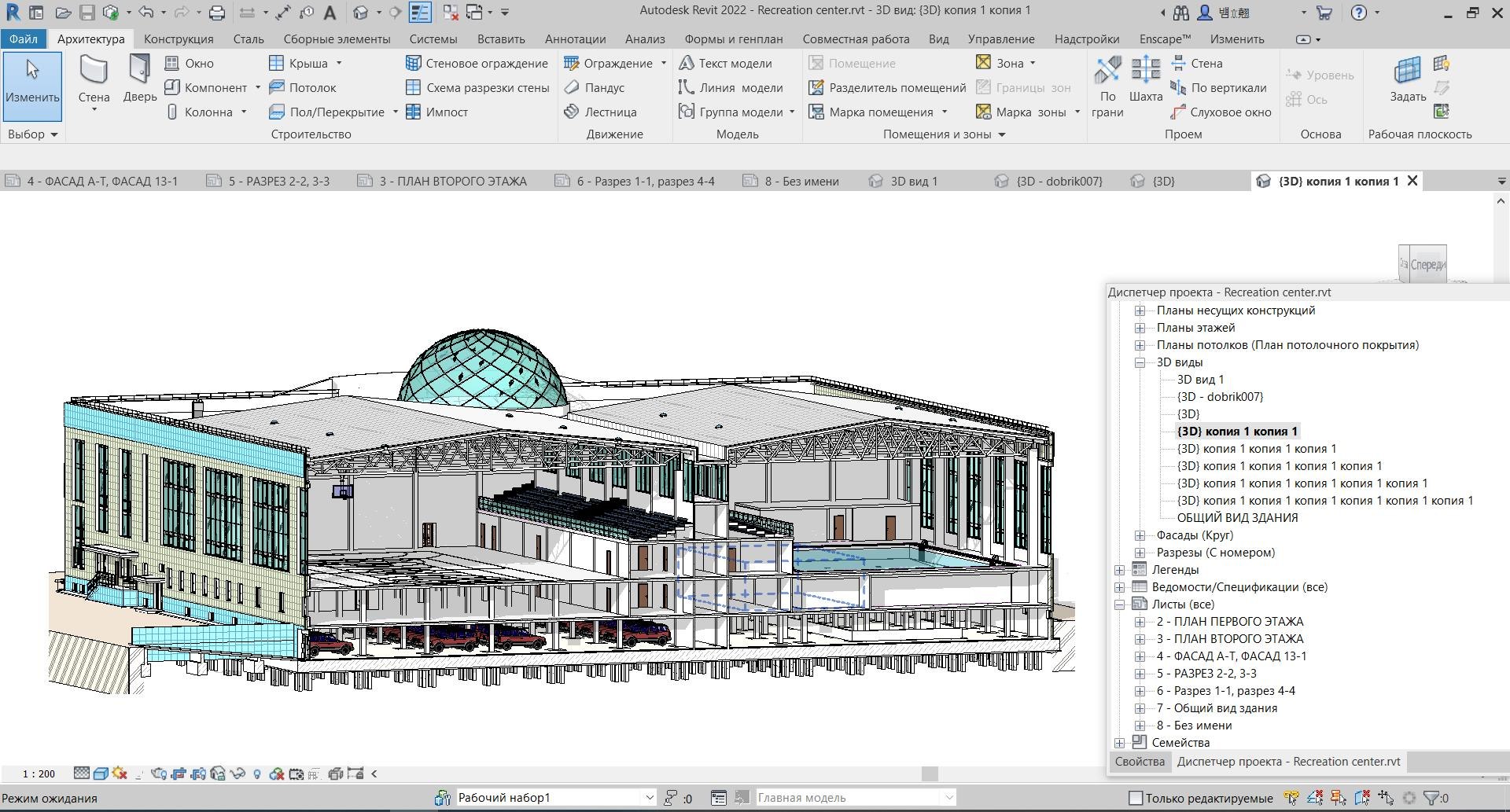Viewport: 1510px width, 812px height.
Task: Toggle the select pinned elements status icon
Action: point(1338,798)
